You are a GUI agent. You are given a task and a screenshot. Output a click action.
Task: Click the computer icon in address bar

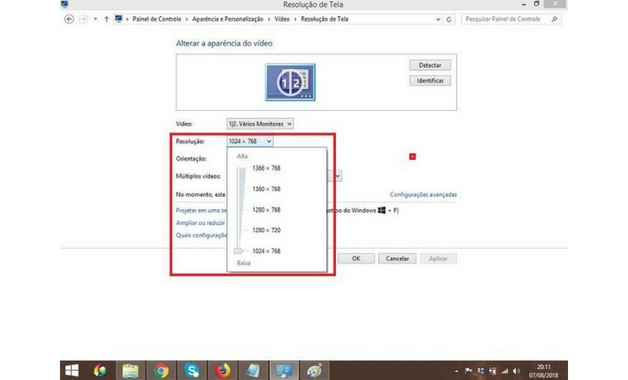pyautogui.click(x=119, y=19)
